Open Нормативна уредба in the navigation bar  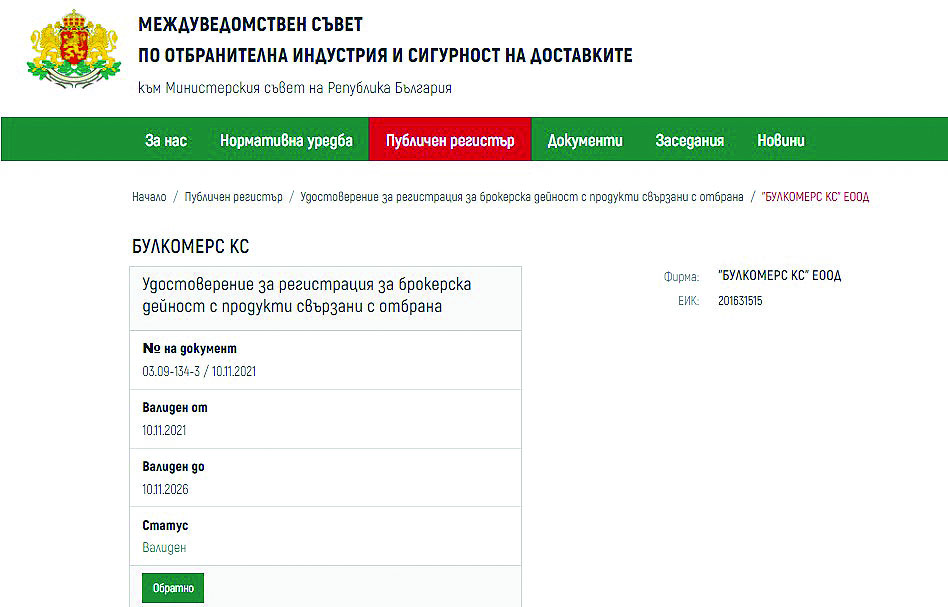pos(286,140)
